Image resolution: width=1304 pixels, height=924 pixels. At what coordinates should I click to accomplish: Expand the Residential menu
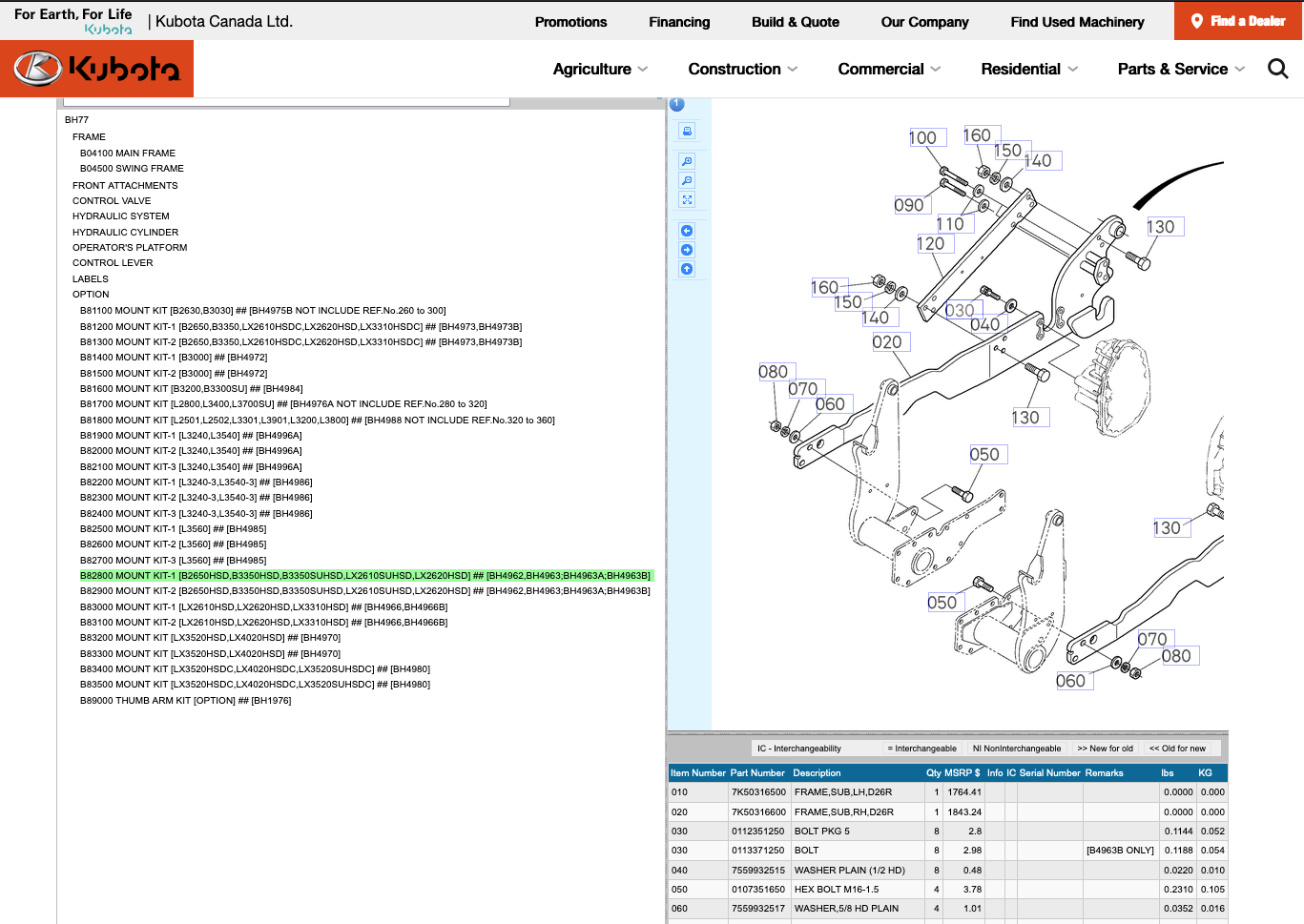click(1029, 69)
